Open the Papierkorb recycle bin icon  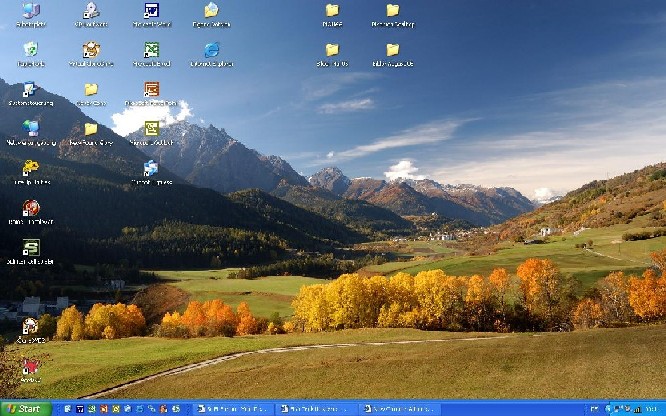pos(31,50)
